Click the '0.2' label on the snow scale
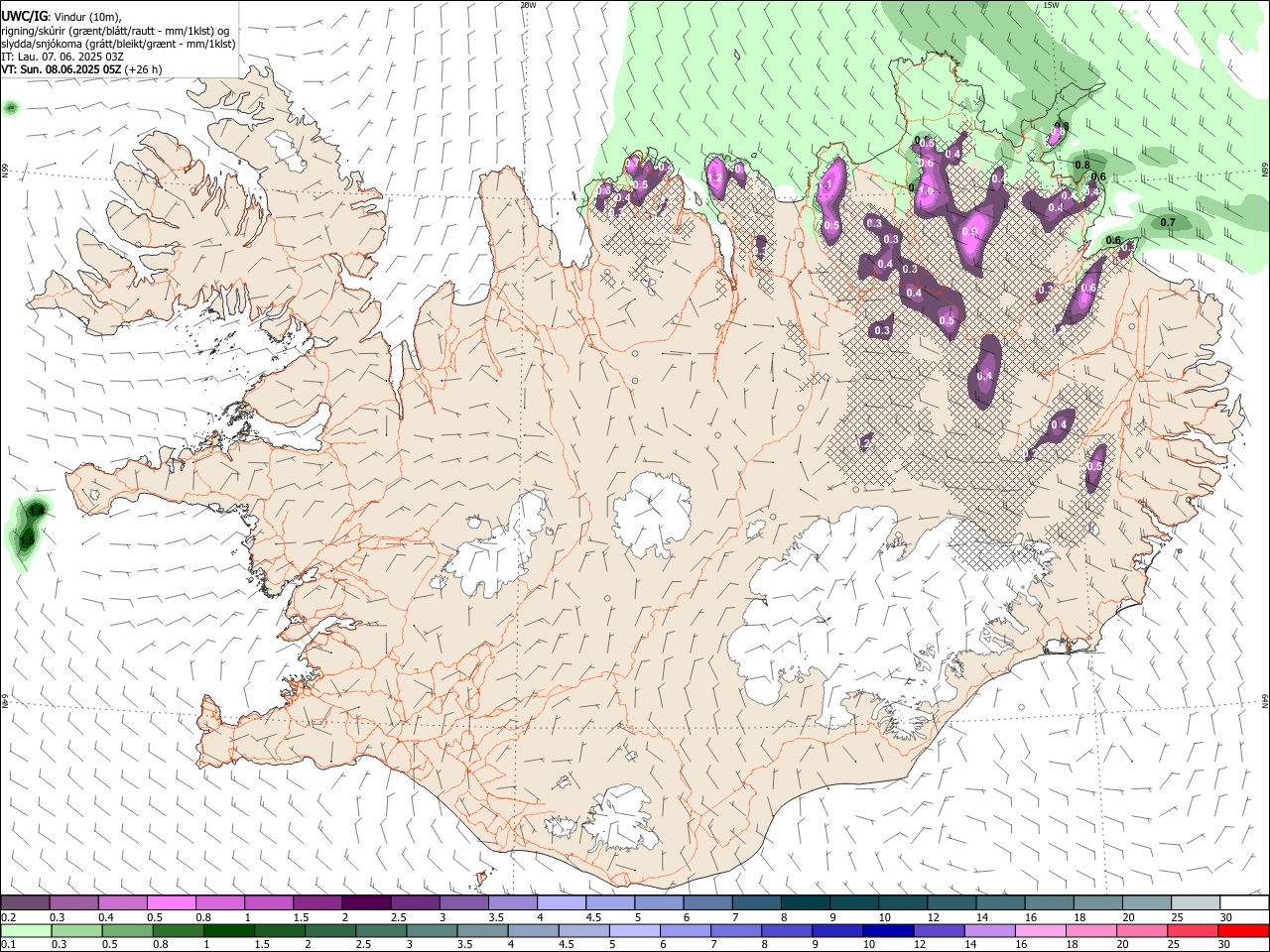The image size is (1270, 952). click(x=8, y=918)
